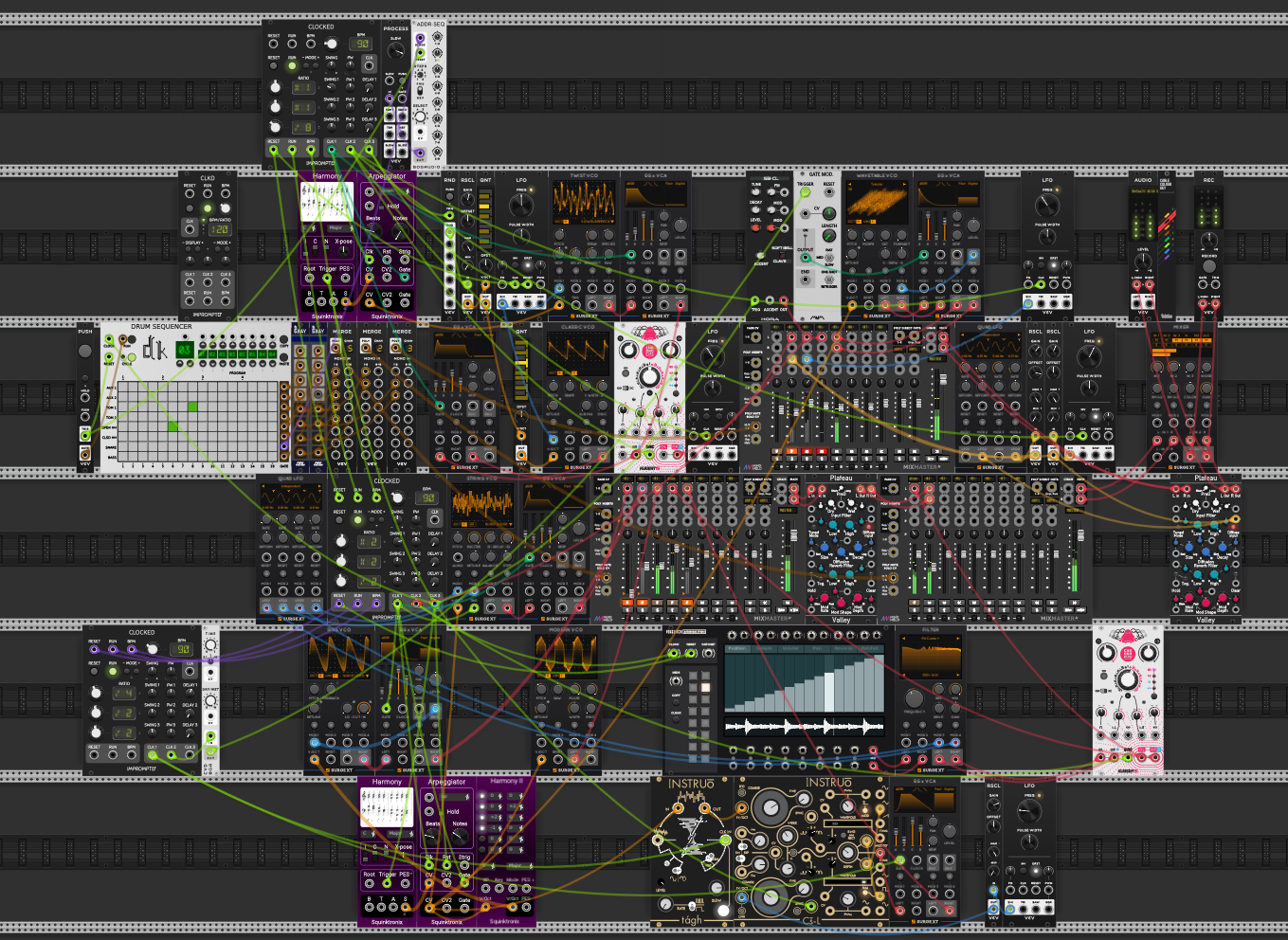Open Major scale selector on top Harmony
This screenshot has height=940, width=1288.
[337, 227]
